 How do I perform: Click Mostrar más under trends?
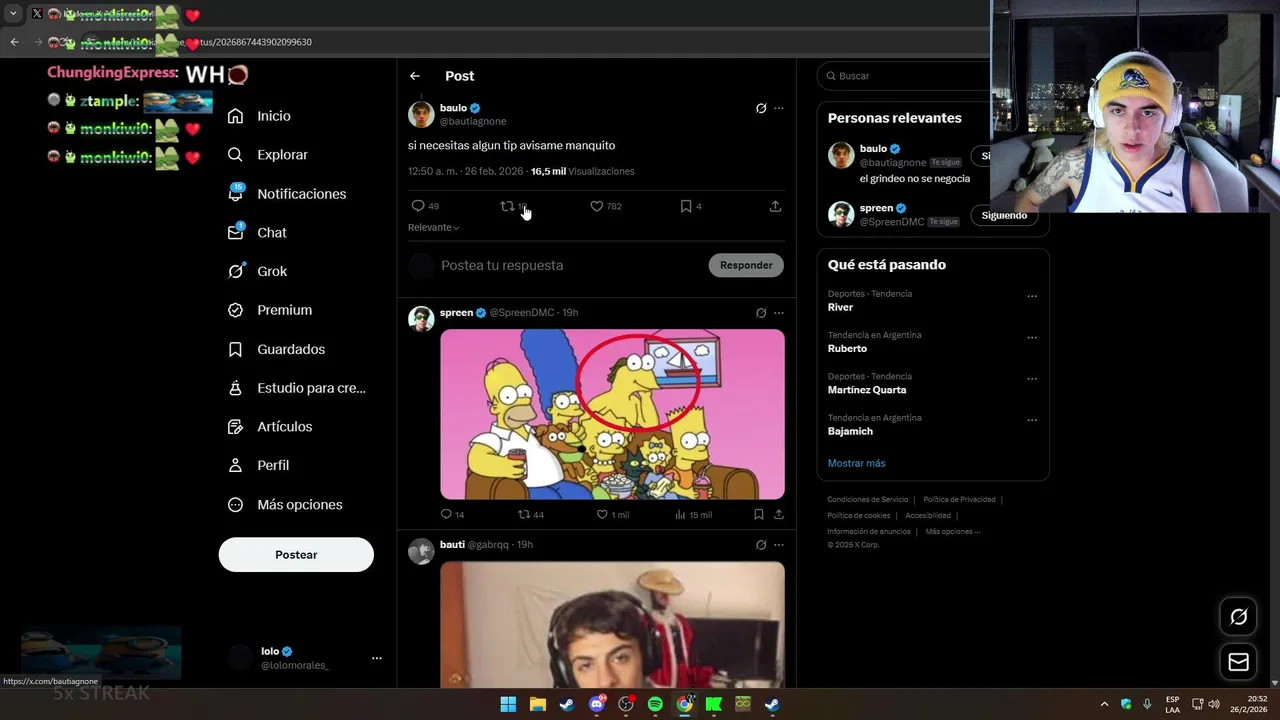pos(856,463)
